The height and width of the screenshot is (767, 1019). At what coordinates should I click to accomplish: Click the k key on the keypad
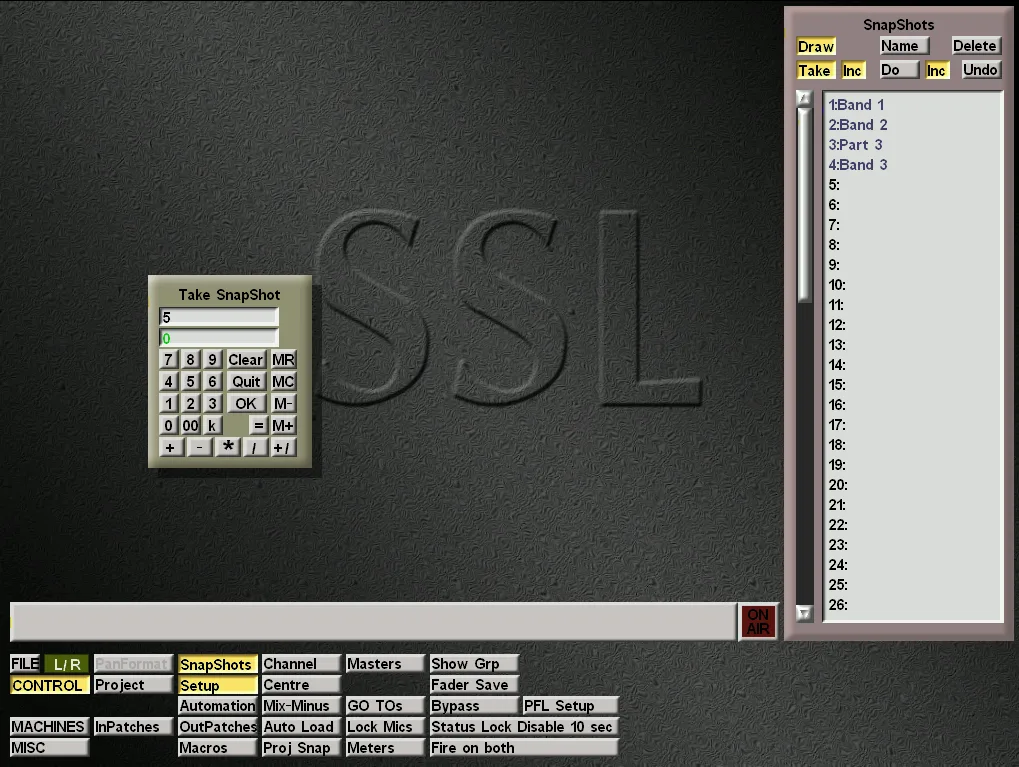tap(212, 426)
